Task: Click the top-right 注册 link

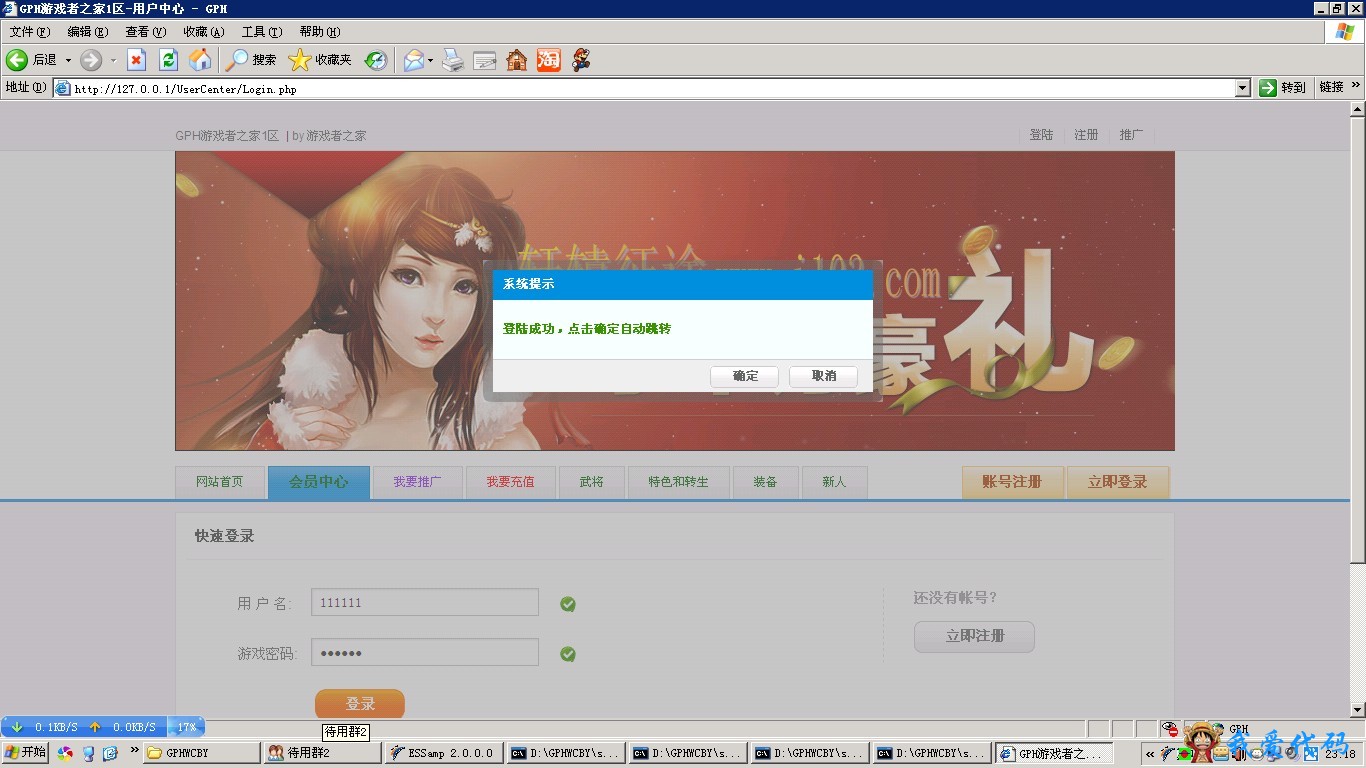Action: pos(1086,135)
